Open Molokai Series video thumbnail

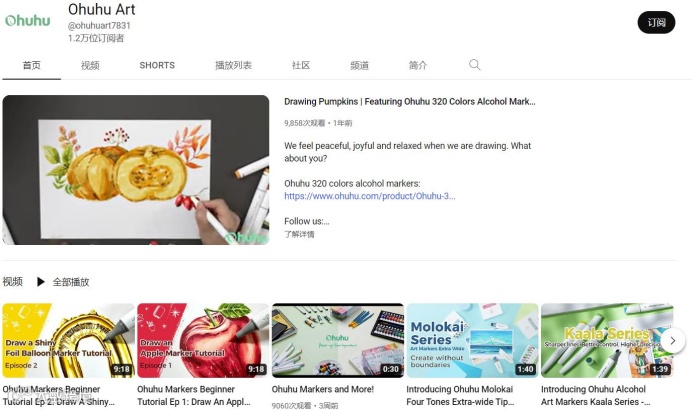(x=472, y=340)
